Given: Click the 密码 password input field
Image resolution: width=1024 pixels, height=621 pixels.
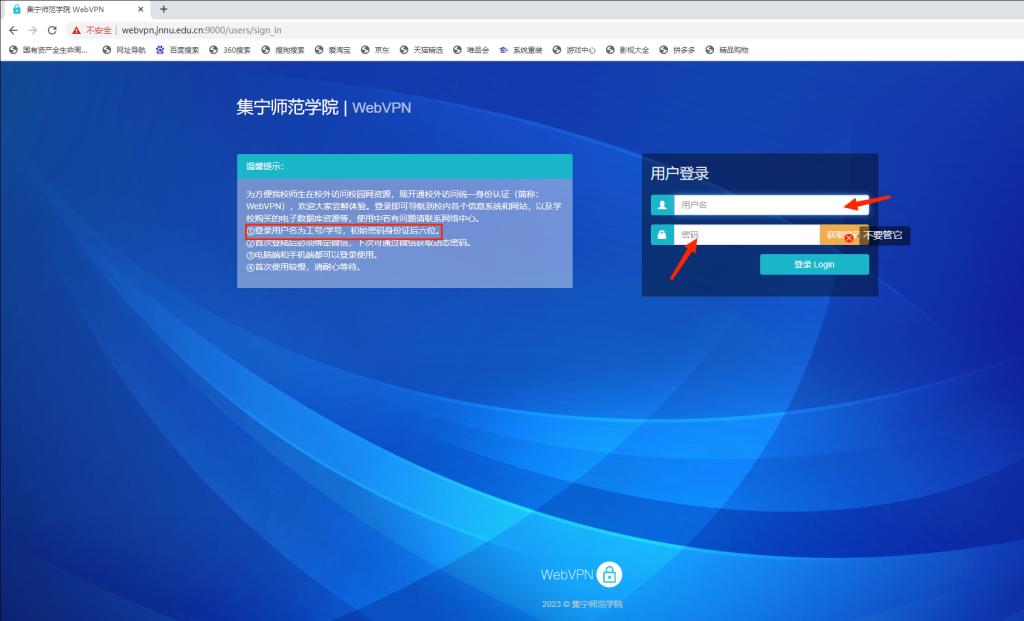Looking at the screenshot, I should coord(745,235).
